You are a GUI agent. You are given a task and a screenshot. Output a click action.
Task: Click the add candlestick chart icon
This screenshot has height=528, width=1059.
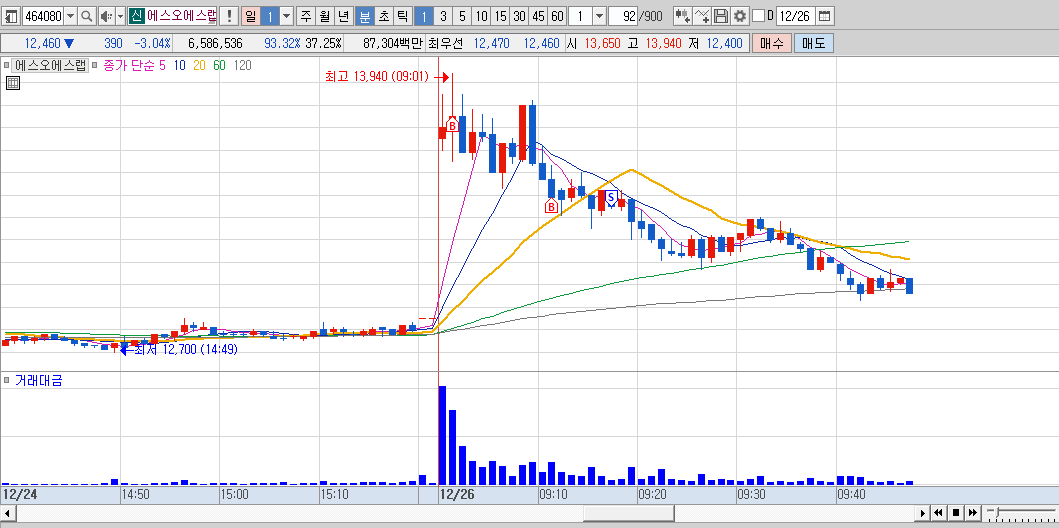683,16
